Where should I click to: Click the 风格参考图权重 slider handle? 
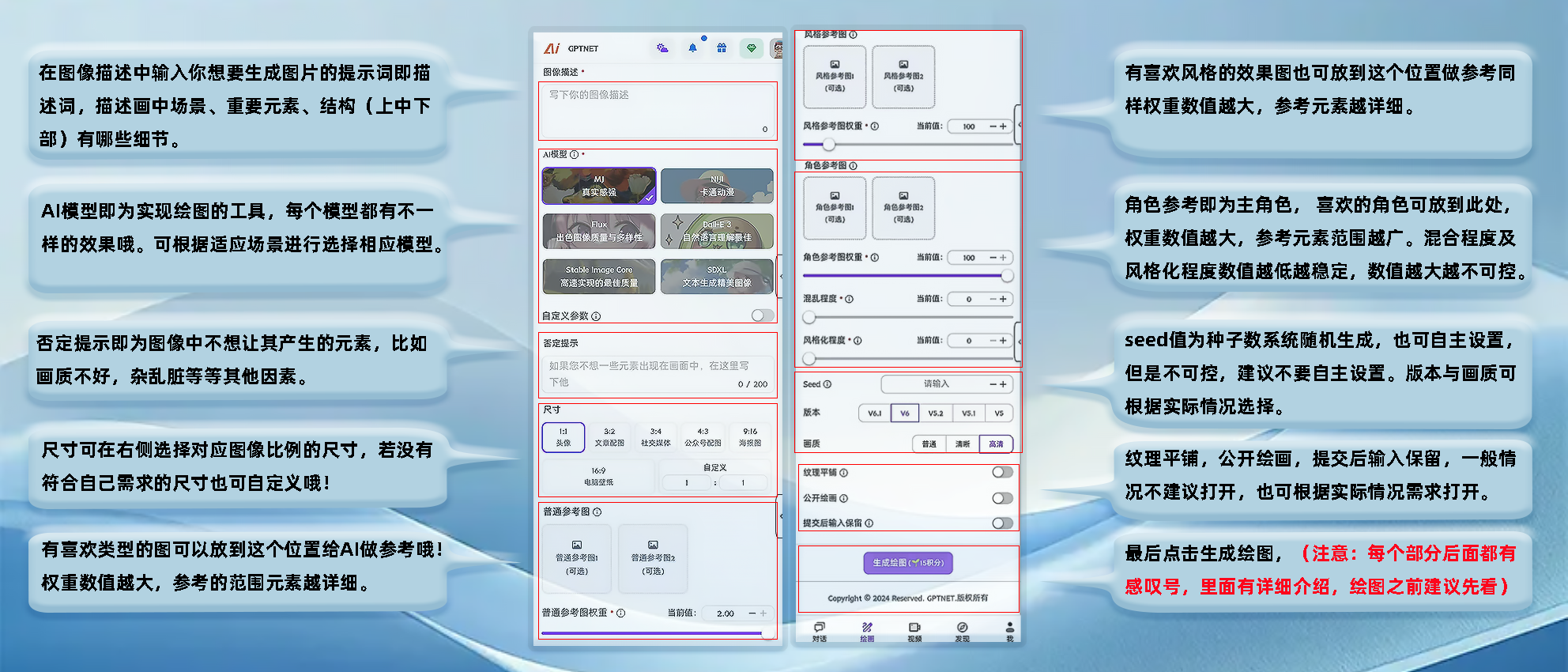pyautogui.click(x=828, y=145)
